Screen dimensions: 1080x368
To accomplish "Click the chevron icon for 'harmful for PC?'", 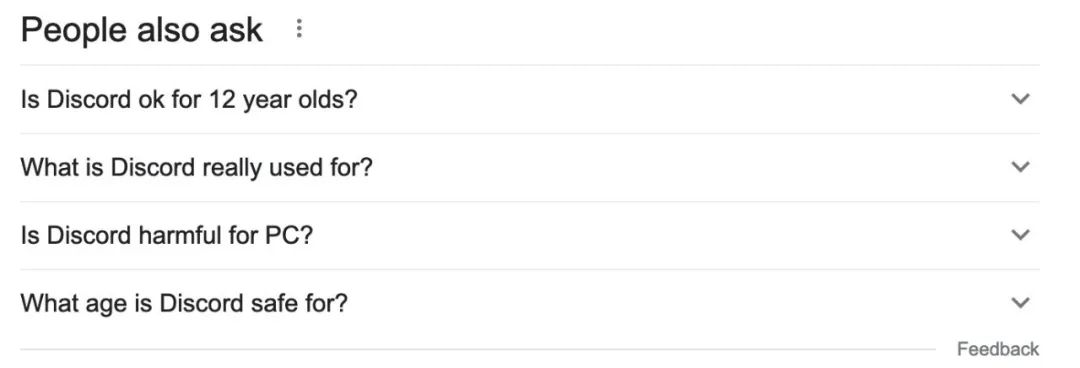I will tap(1020, 234).
